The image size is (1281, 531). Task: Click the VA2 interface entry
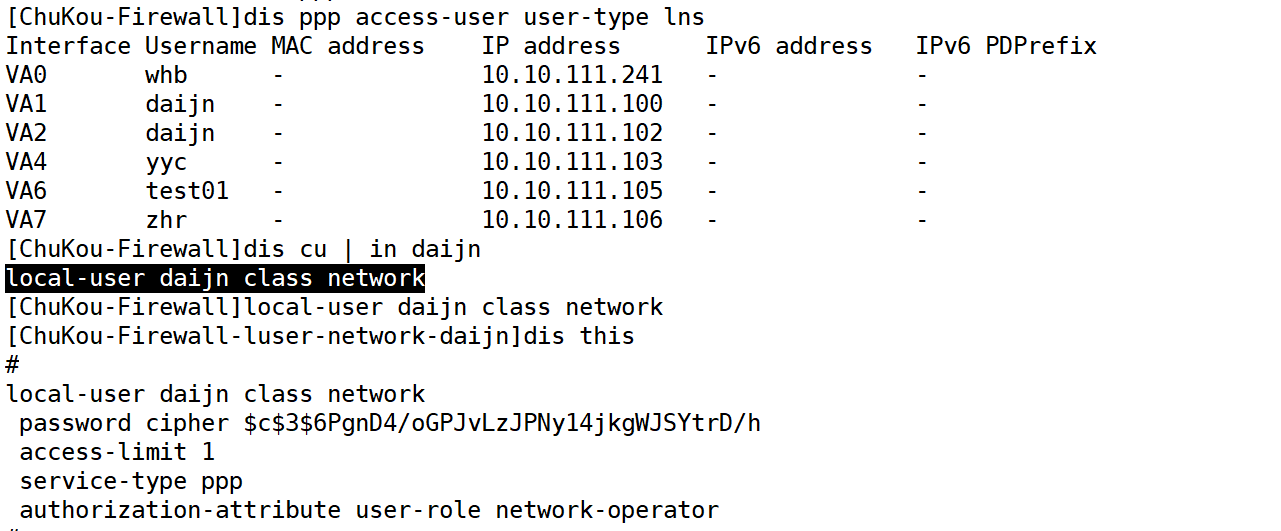point(26,133)
